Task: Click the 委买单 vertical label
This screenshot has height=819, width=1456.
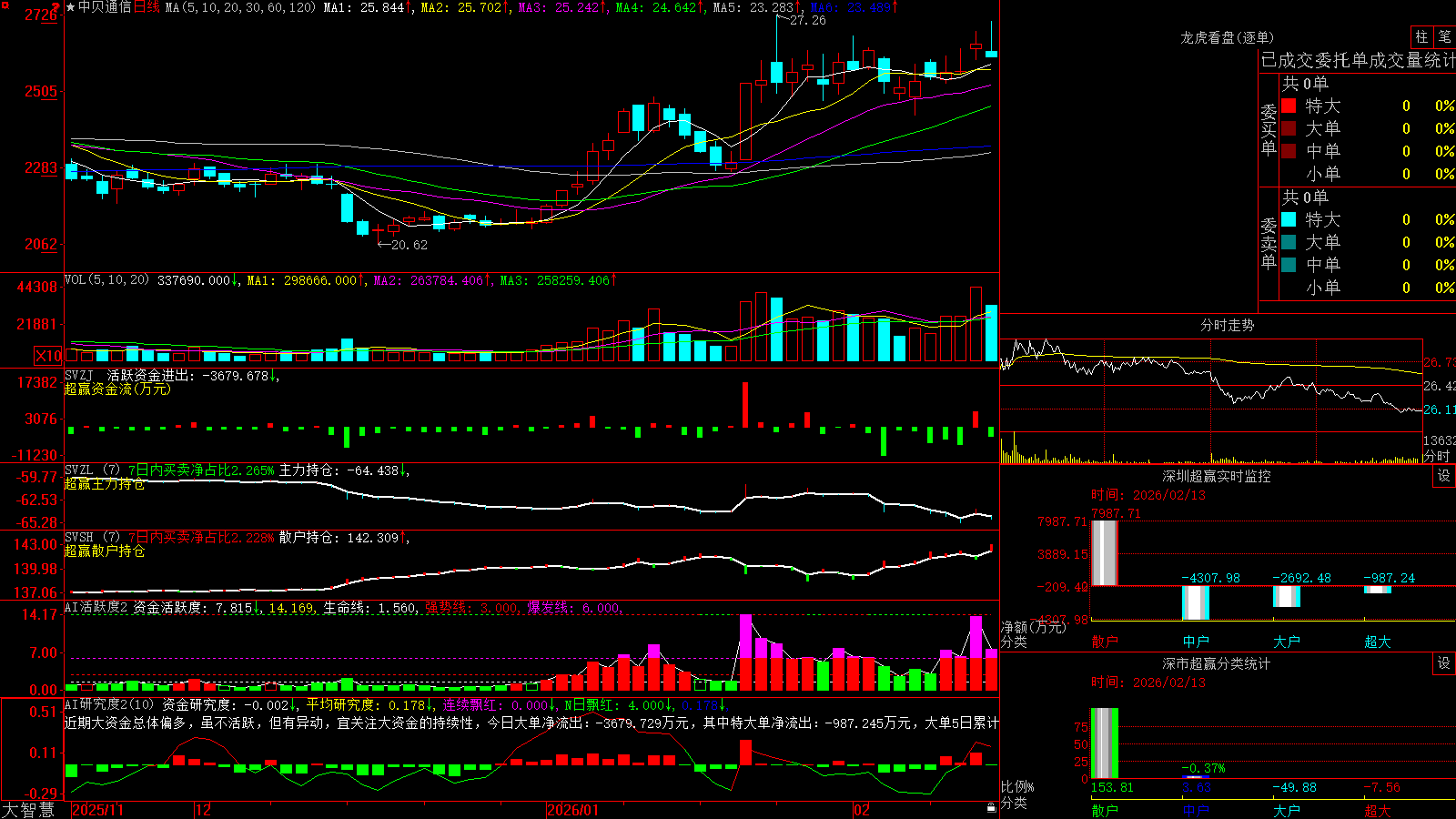Action: point(1269,130)
